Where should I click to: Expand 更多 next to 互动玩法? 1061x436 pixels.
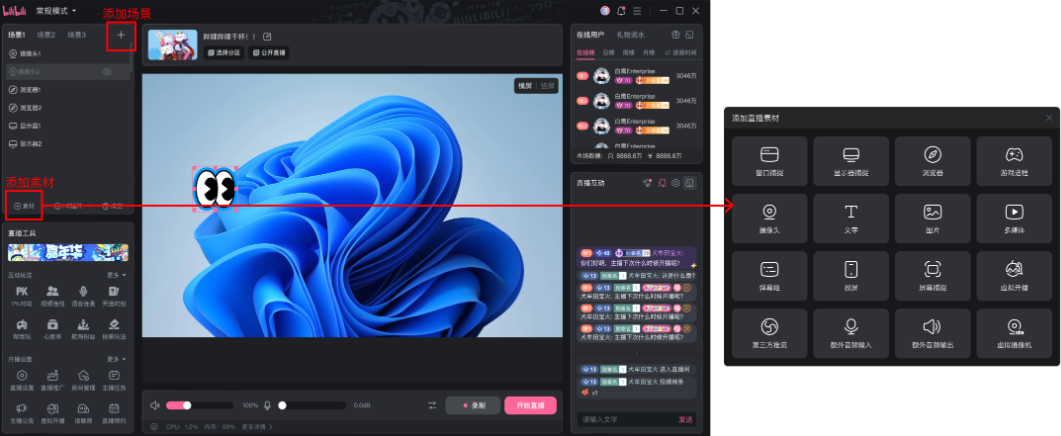(x=116, y=274)
